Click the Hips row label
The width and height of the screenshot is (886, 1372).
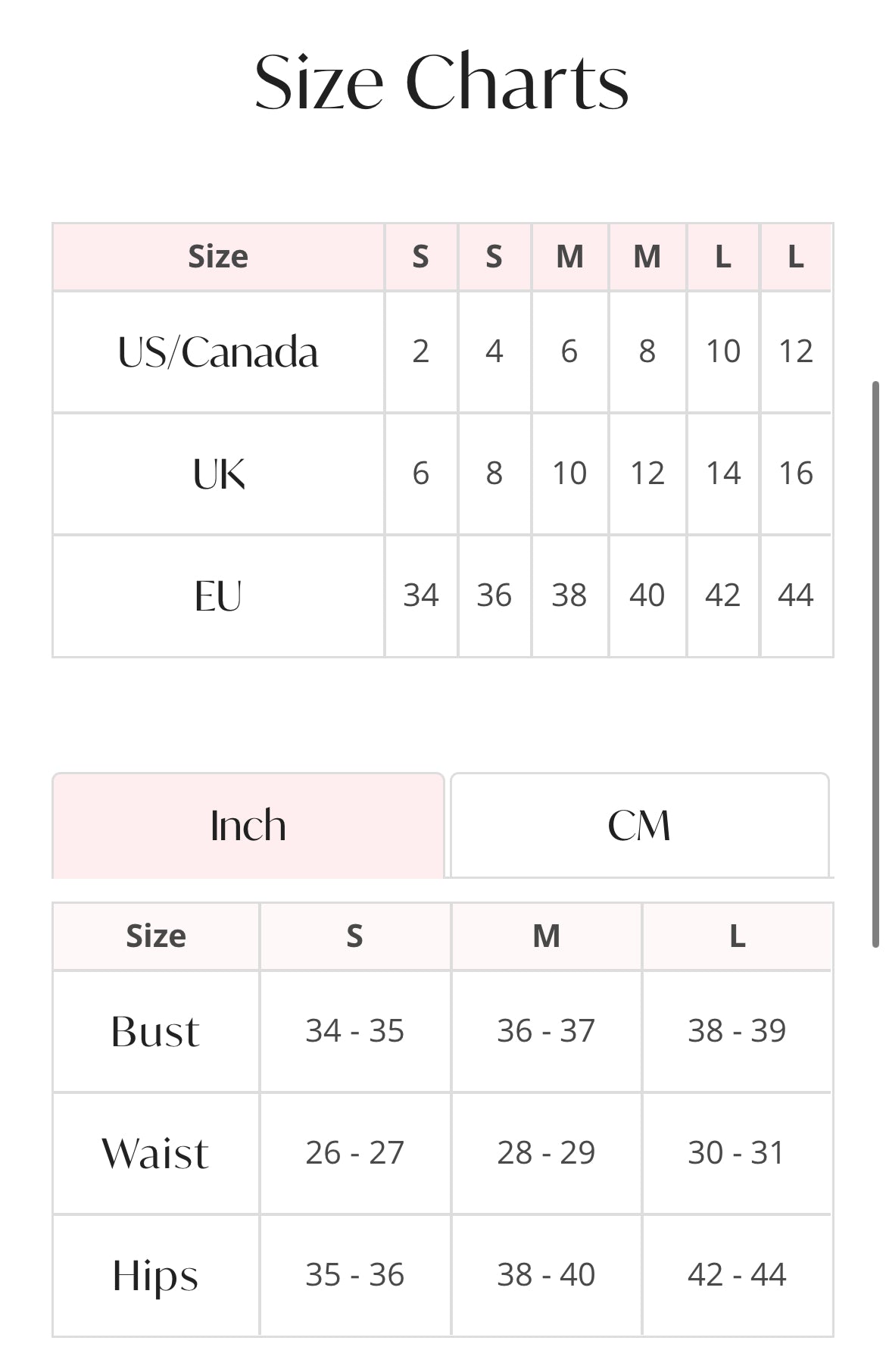(155, 1275)
